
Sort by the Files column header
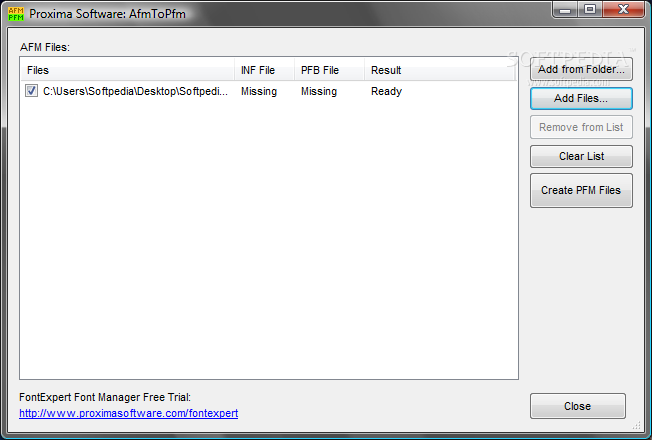(128, 70)
